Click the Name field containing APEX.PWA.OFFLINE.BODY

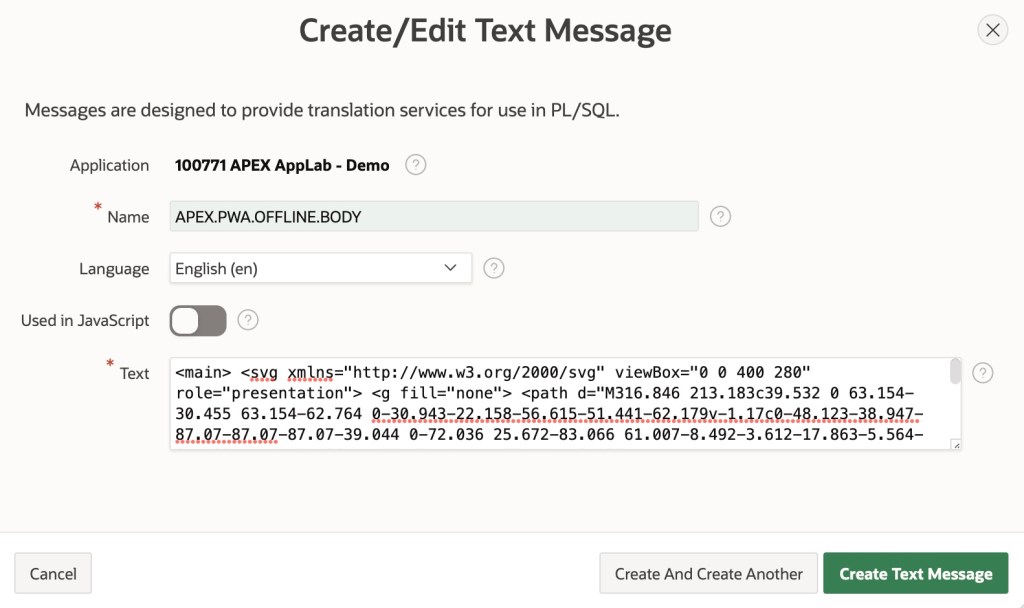434,217
